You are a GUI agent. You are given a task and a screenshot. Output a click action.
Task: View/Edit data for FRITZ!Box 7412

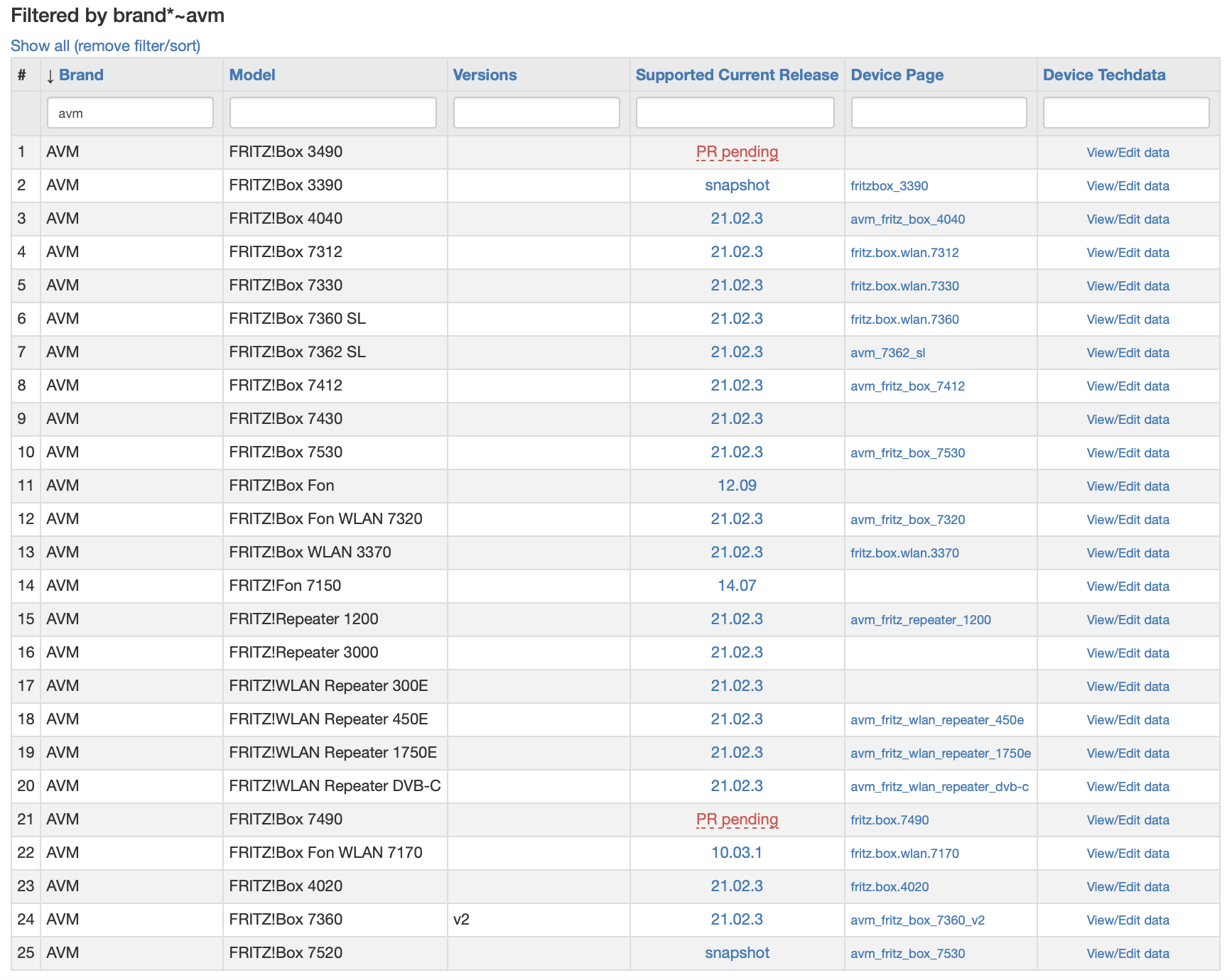coord(1128,386)
